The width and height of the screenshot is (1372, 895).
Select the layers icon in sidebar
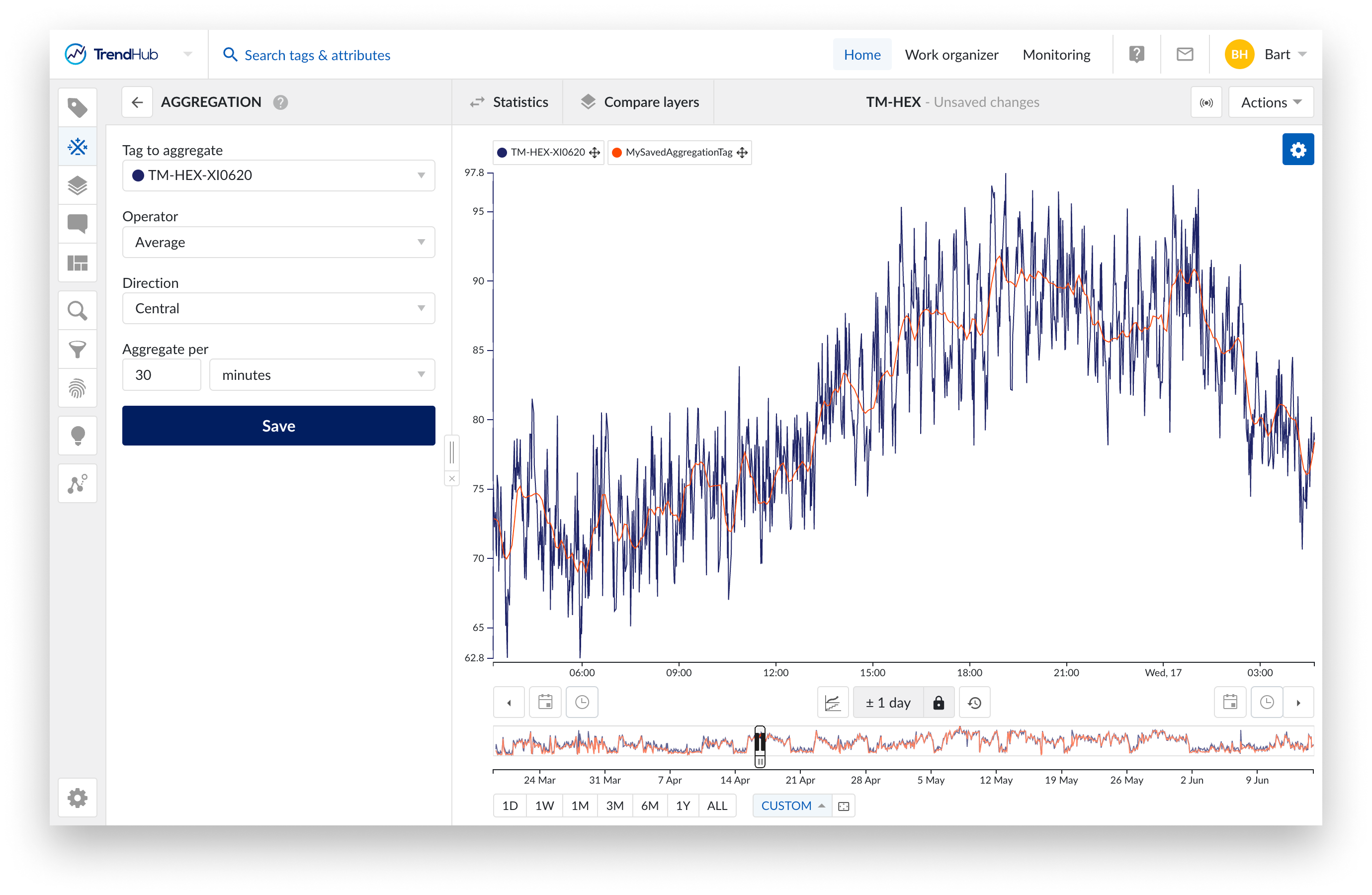pyautogui.click(x=77, y=185)
